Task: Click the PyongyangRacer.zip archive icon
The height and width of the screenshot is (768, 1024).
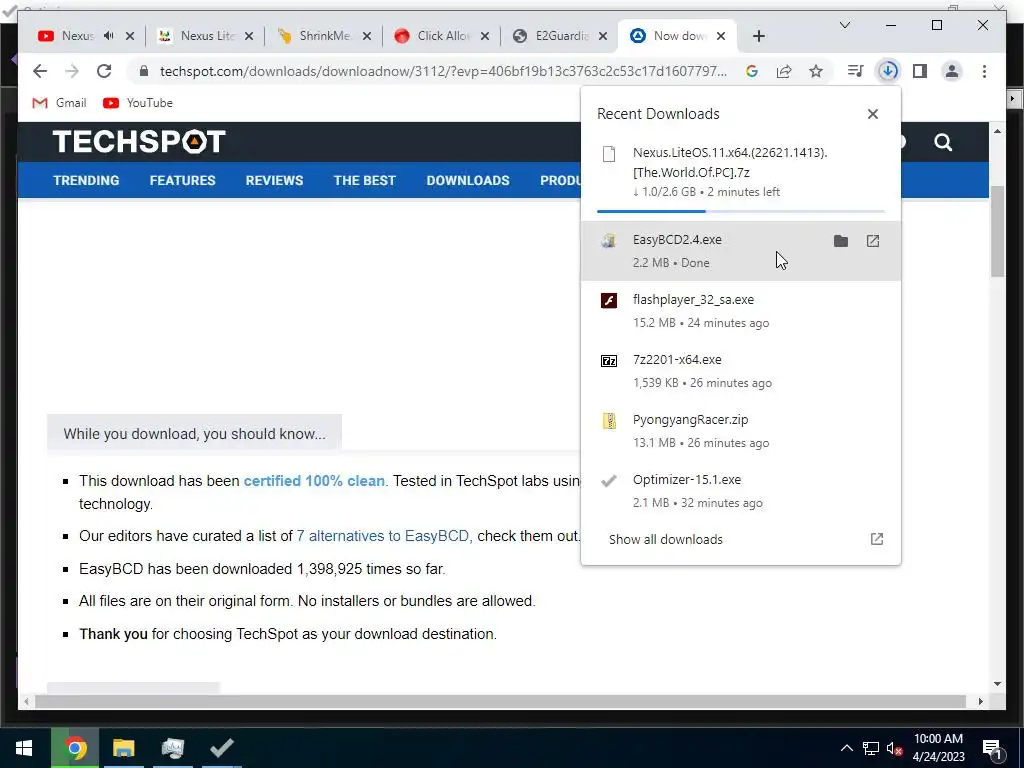Action: [609, 421]
